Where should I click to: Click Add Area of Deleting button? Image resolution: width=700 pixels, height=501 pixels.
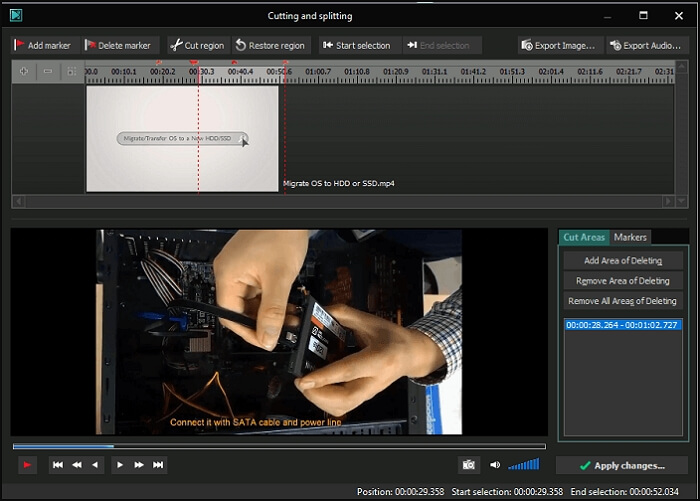click(x=622, y=261)
